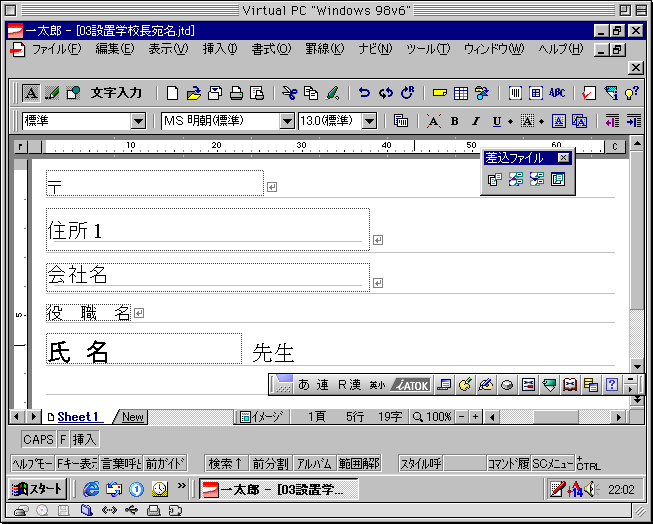Screen dimensions: 653x524
Task: Click the undo/redo toggle double-arrow icon
Action: [386, 92]
